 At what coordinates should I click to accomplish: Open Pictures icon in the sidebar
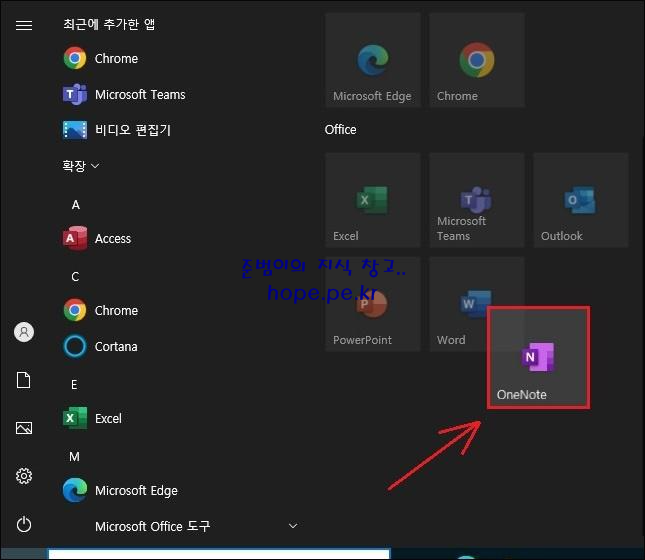point(24,428)
